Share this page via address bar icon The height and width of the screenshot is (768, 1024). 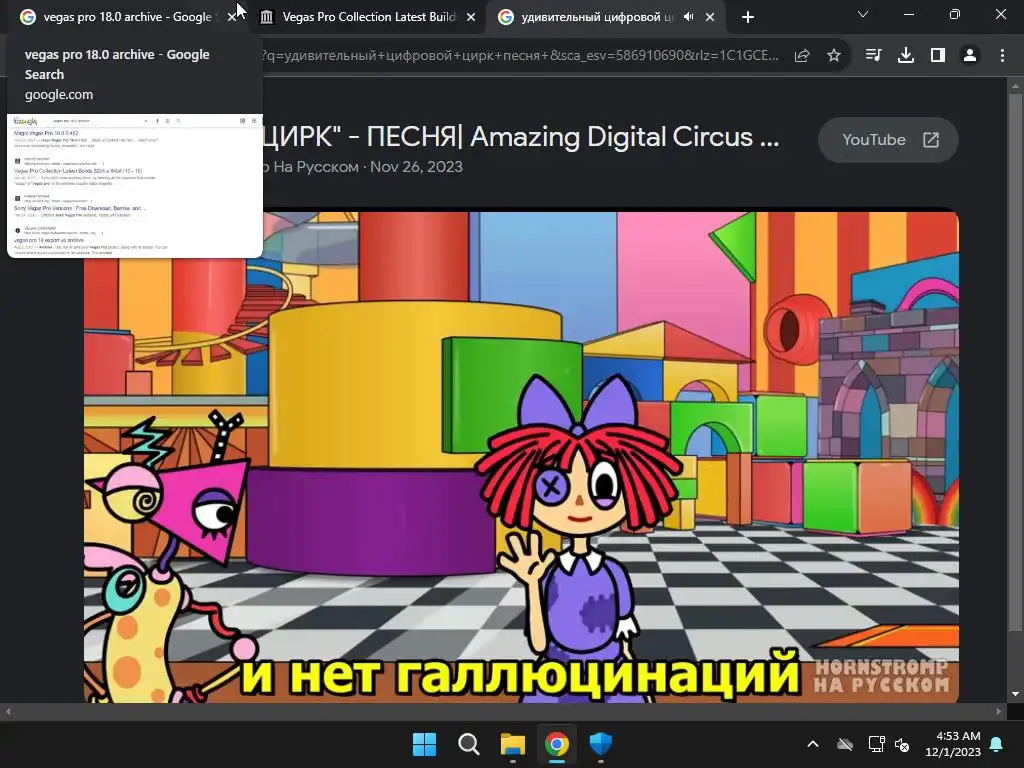point(802,56)
